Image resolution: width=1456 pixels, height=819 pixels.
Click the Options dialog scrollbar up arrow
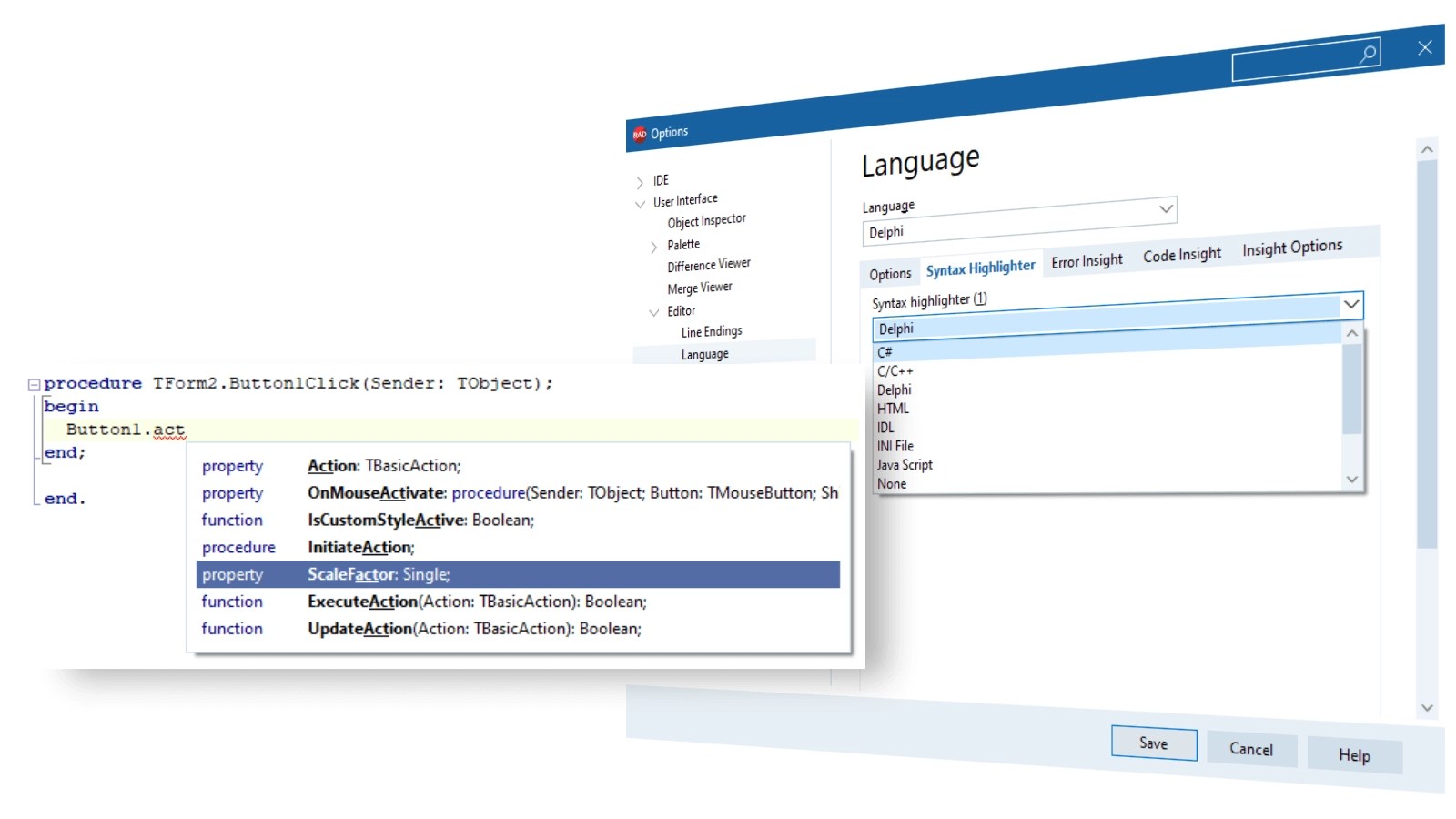pyautogui.click(x=1427, y=149)
